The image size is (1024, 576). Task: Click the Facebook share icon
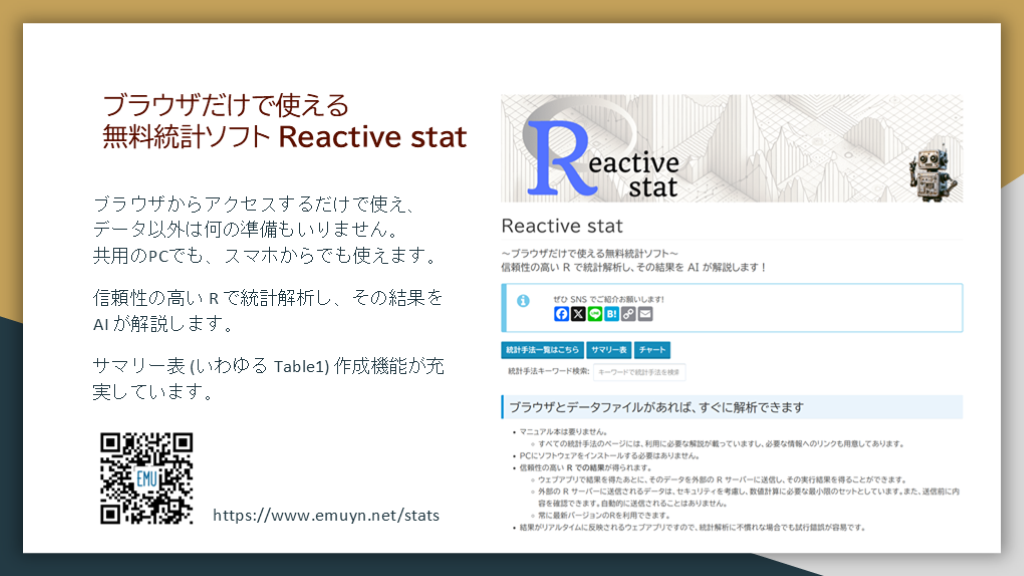pyautogui.click(x=561, y=314)
